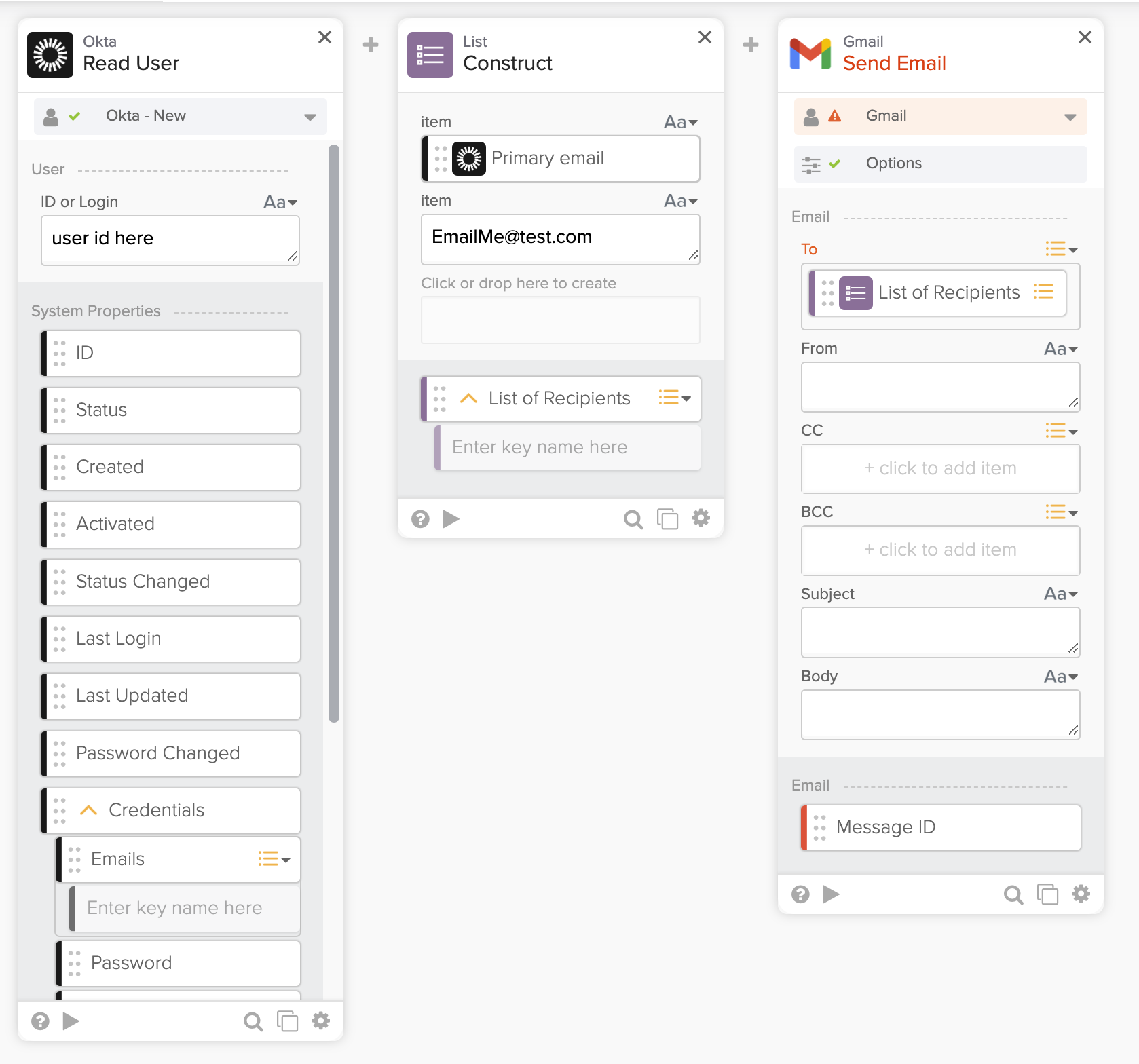Search fields in List Construct card

pos(633,519)
